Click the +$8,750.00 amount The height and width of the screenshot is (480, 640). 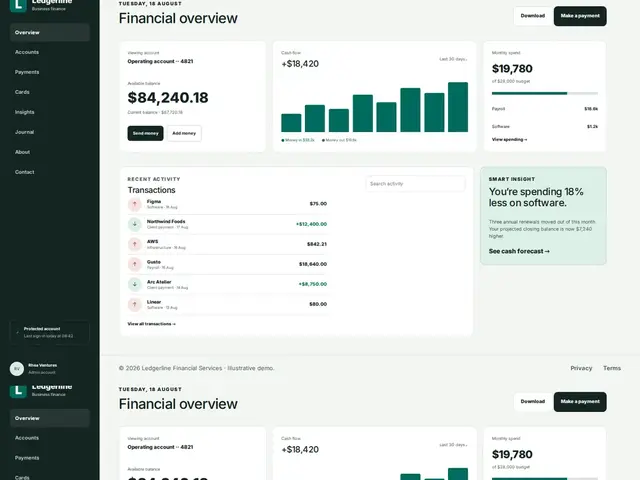point(313,284)
